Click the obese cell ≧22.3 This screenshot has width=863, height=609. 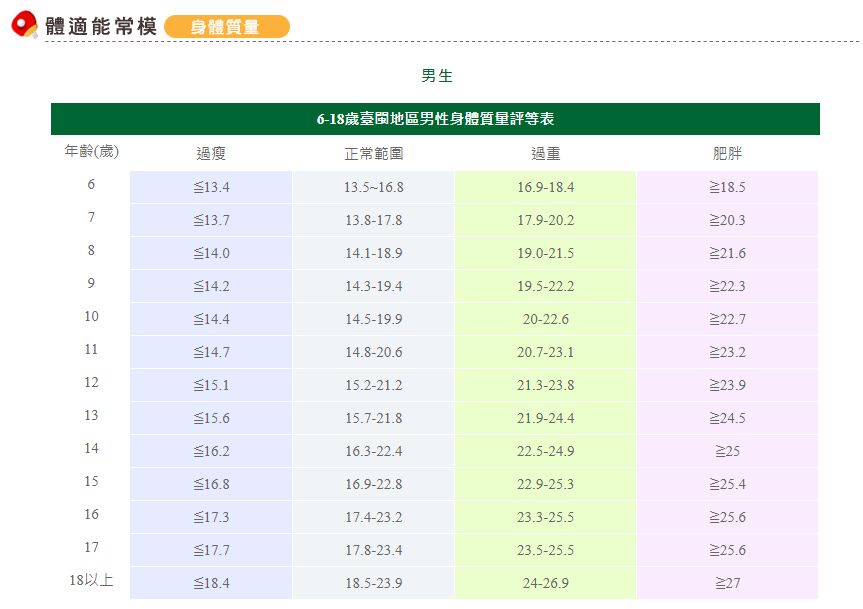pyautogui.click(x=727, y=286)
